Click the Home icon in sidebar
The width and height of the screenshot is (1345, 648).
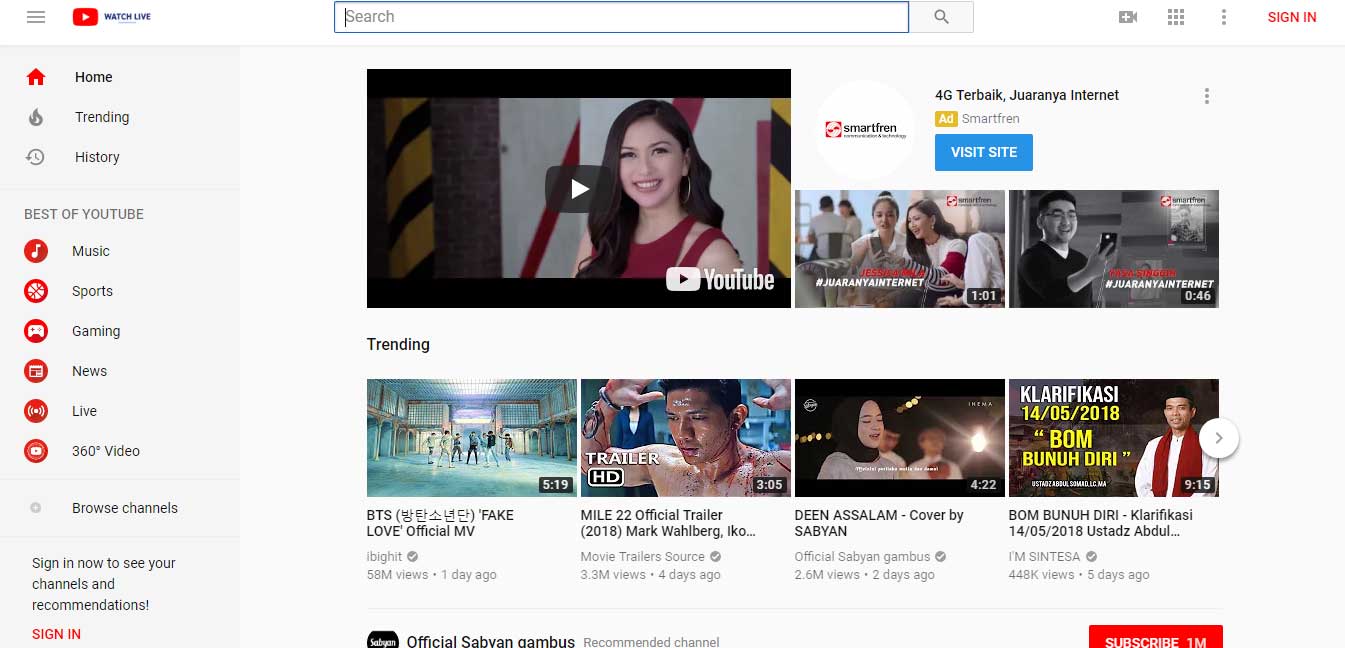(x=36, y=77)
